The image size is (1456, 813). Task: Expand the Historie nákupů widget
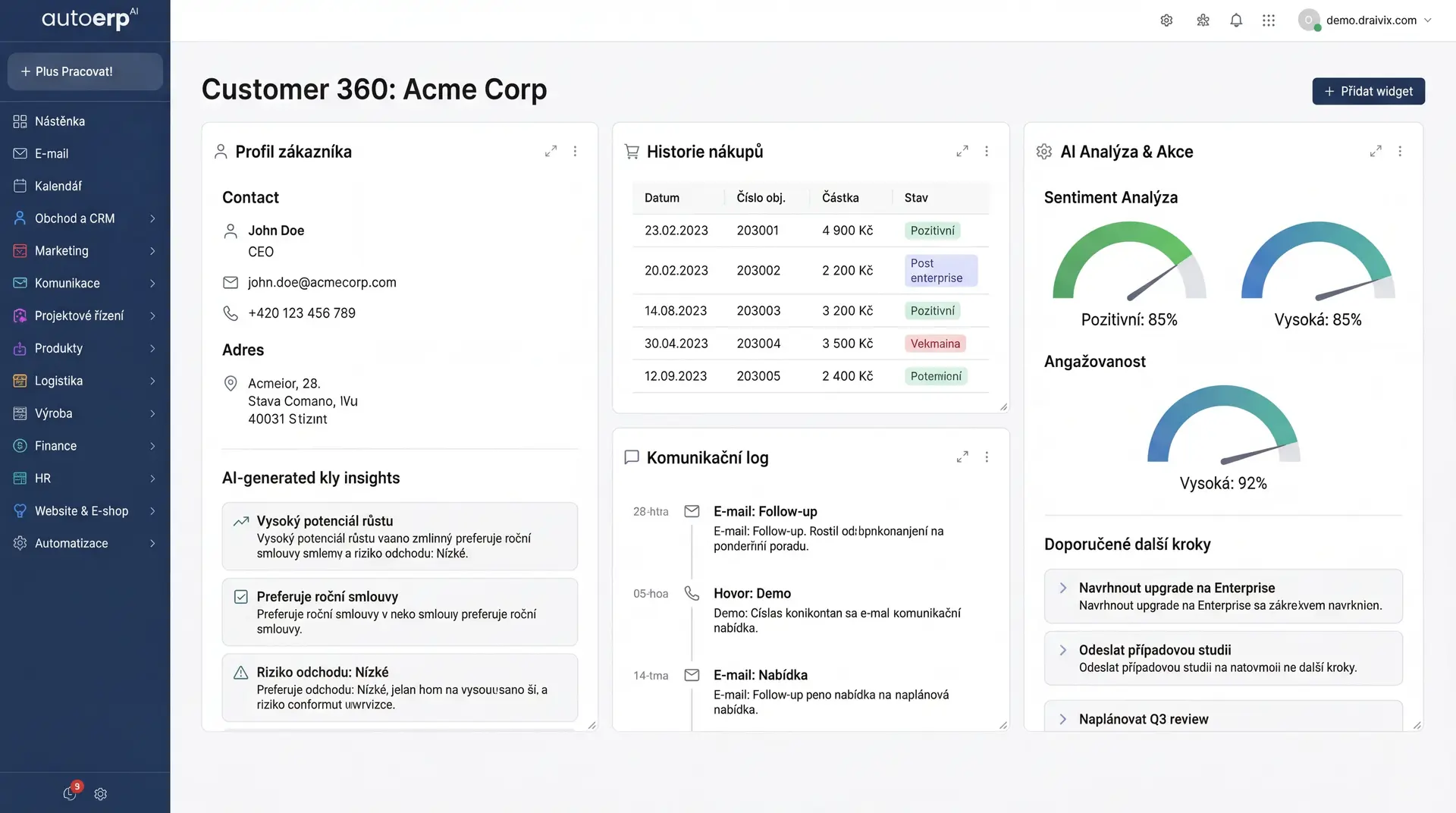(x=962, y=152)
